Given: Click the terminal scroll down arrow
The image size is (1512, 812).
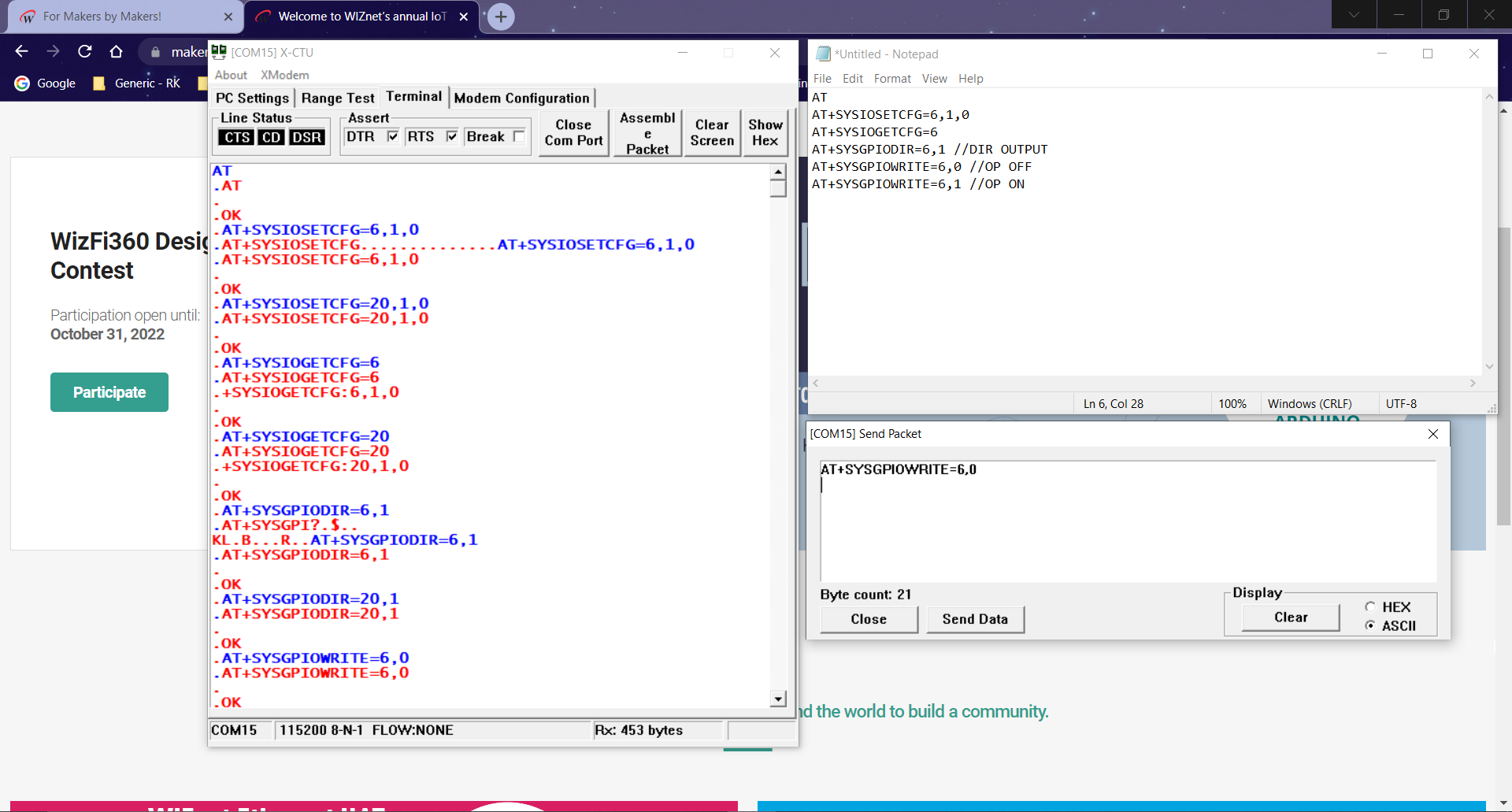Looking at the screenshot, I should tap(778, 699).
